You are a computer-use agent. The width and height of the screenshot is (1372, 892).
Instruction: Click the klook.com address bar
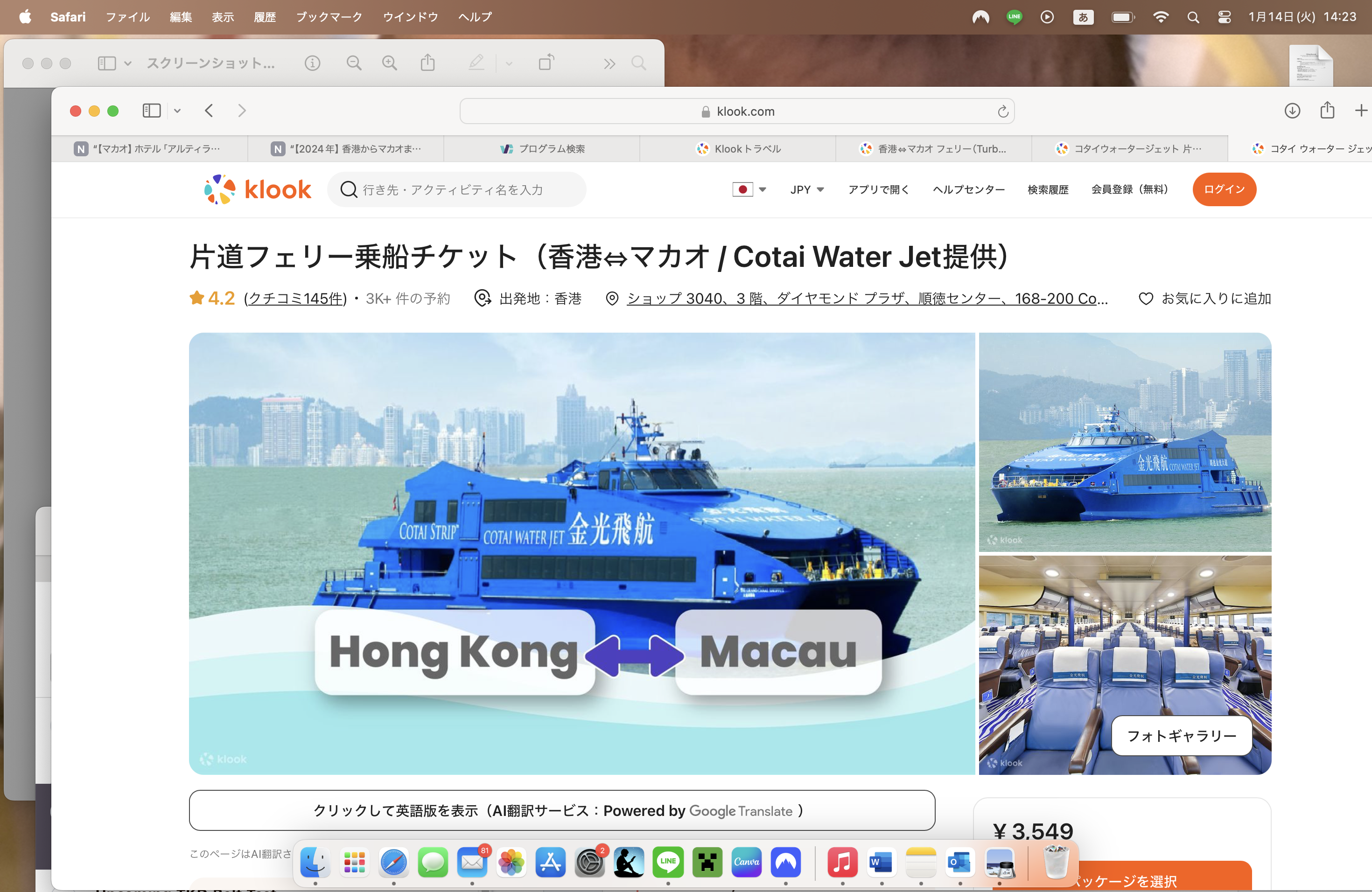point(737,111)
